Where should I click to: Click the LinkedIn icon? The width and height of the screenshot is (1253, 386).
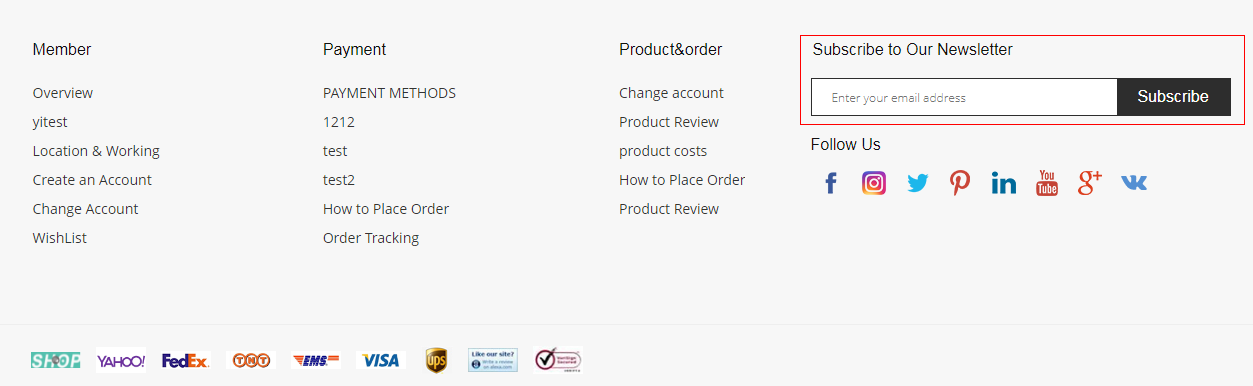[1004, 183]
